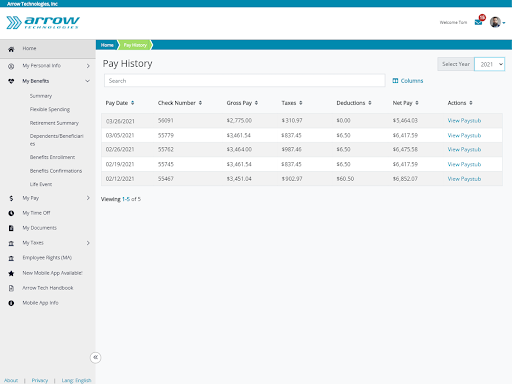Click the My Time Off clock icon
The height and width of the screenshot is (384, 512).
click(11, 213)
